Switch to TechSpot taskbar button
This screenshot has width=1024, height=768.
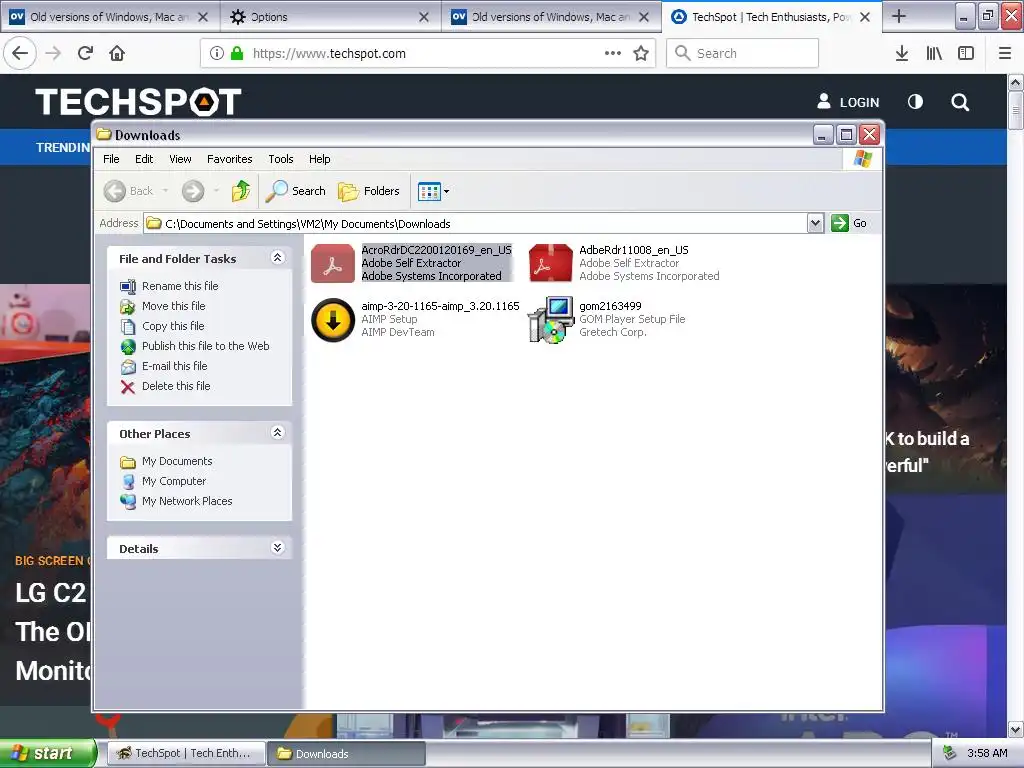186,754
